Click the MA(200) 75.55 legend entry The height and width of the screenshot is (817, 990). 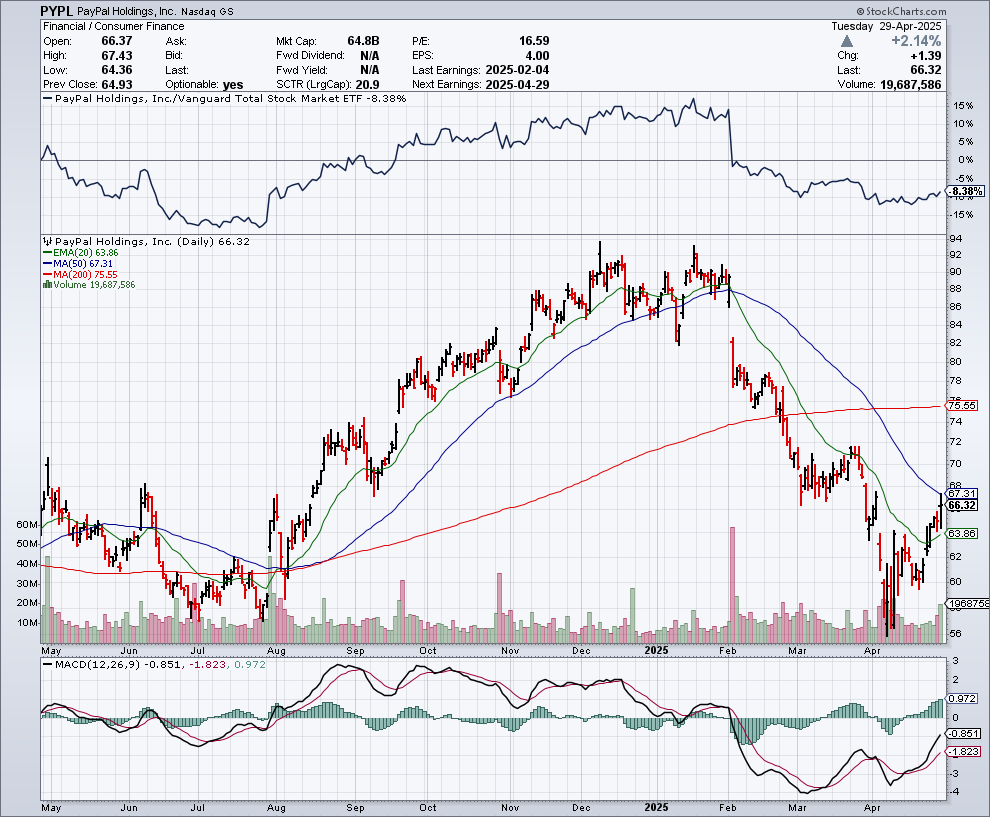pos(80,275)
